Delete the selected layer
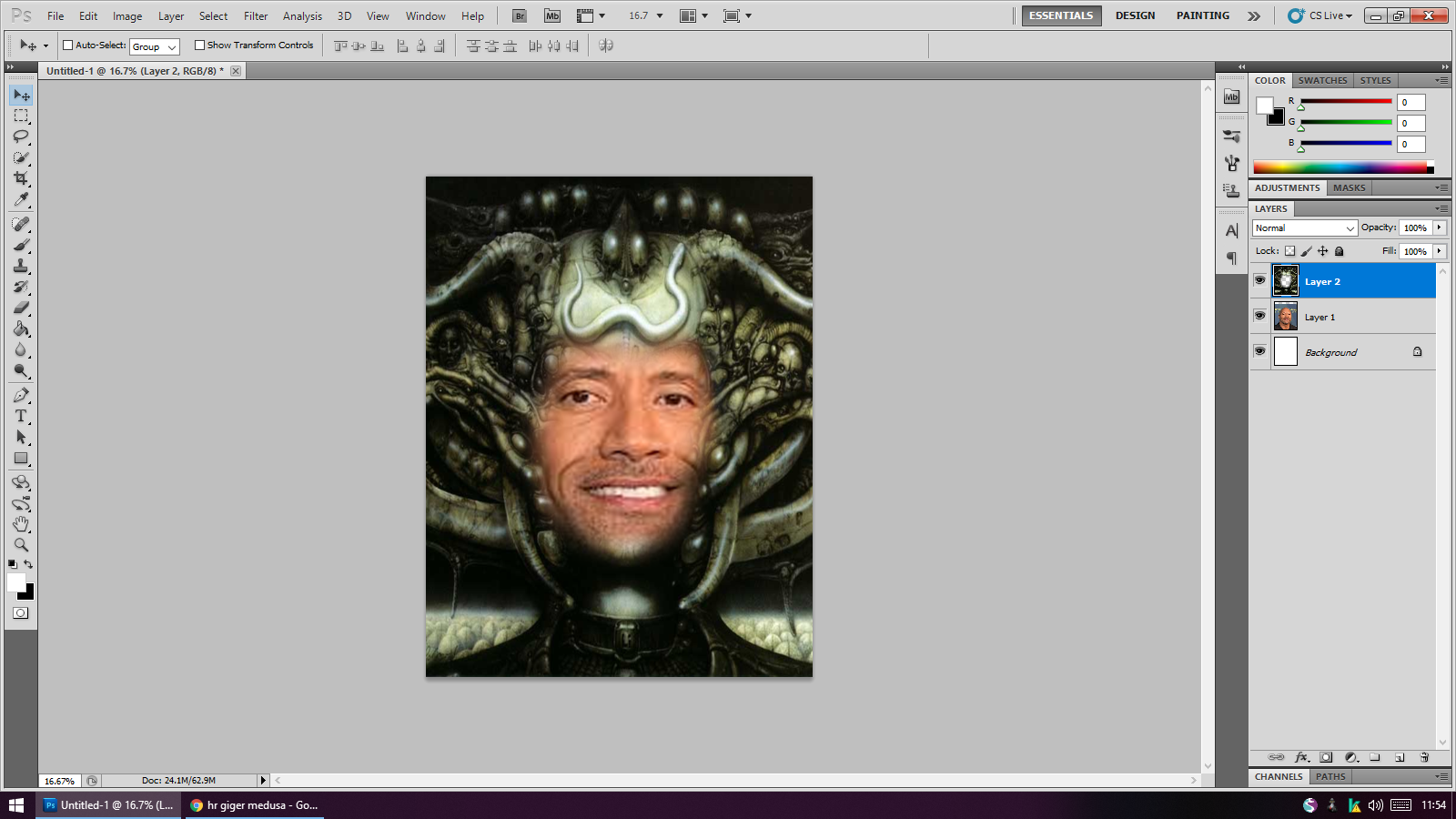This screenshot has height=819, width=1456. pos(1424,757)
